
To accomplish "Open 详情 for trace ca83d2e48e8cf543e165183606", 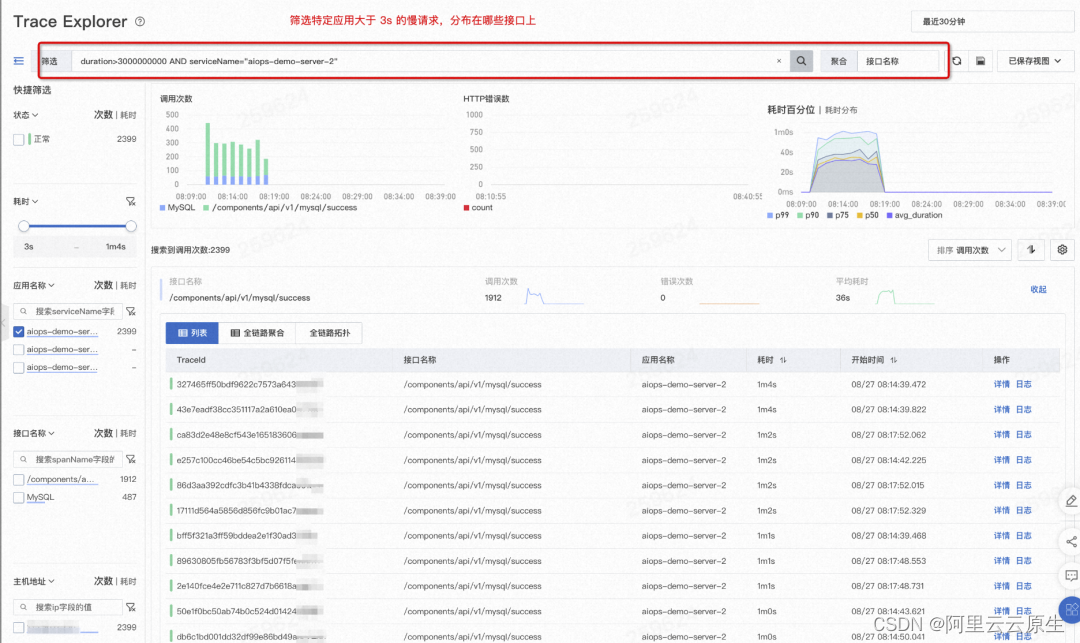I will tap(1001, 434).
